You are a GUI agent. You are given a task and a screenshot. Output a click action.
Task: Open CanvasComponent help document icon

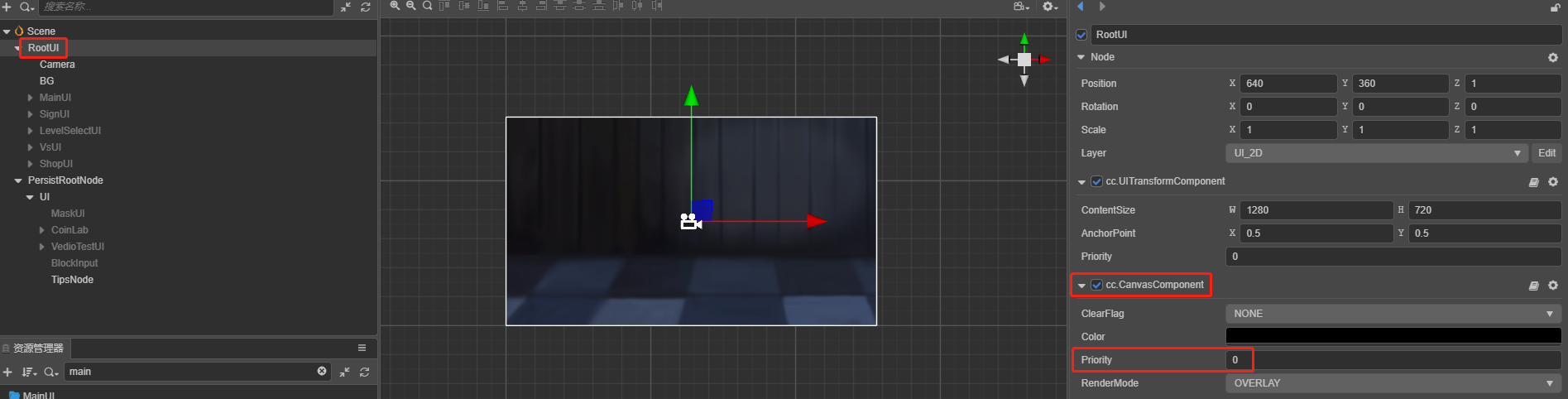click(x=1533, y=286)
